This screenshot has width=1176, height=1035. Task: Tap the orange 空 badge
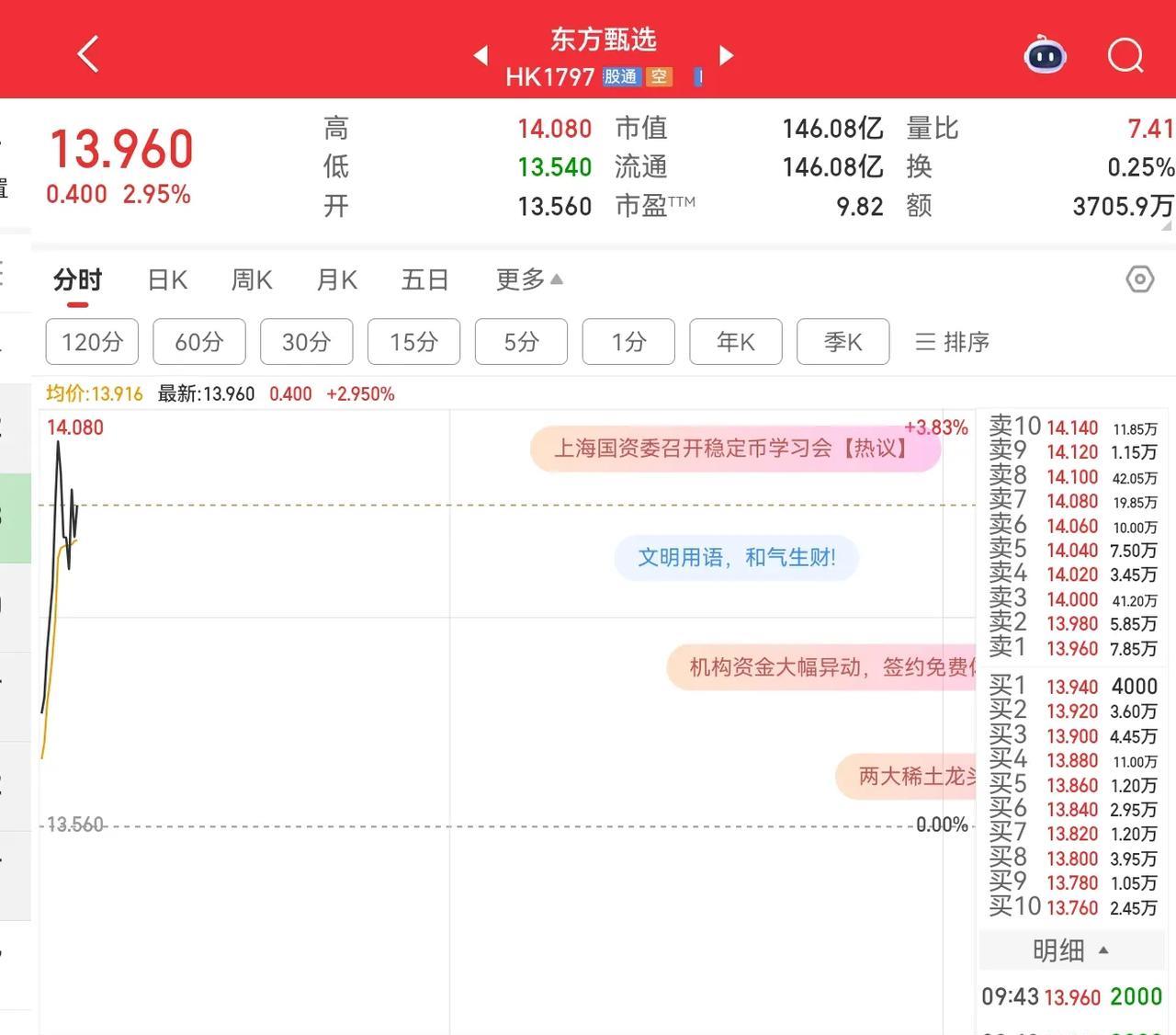(659, 77)
